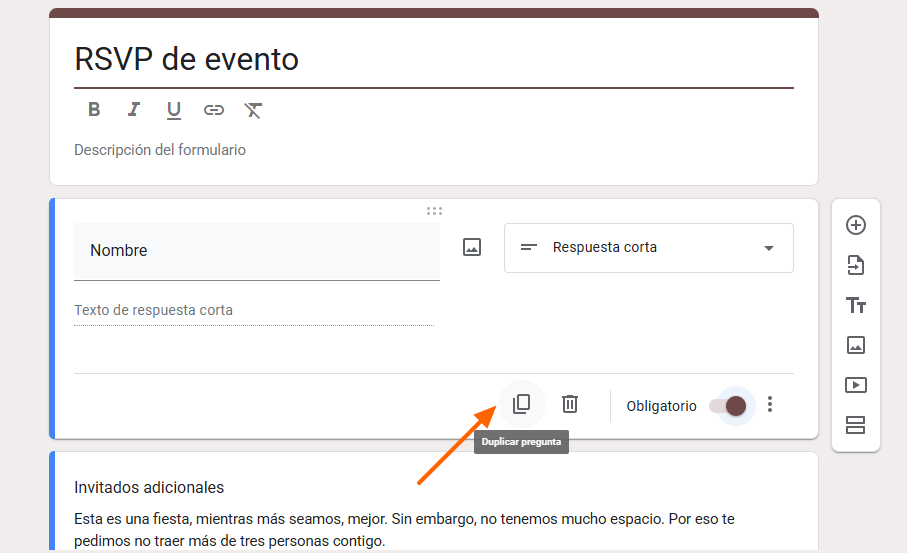This screenshot has height=553, width=907.
Task: Add a video from the sidebar
Action: [856, 385]
